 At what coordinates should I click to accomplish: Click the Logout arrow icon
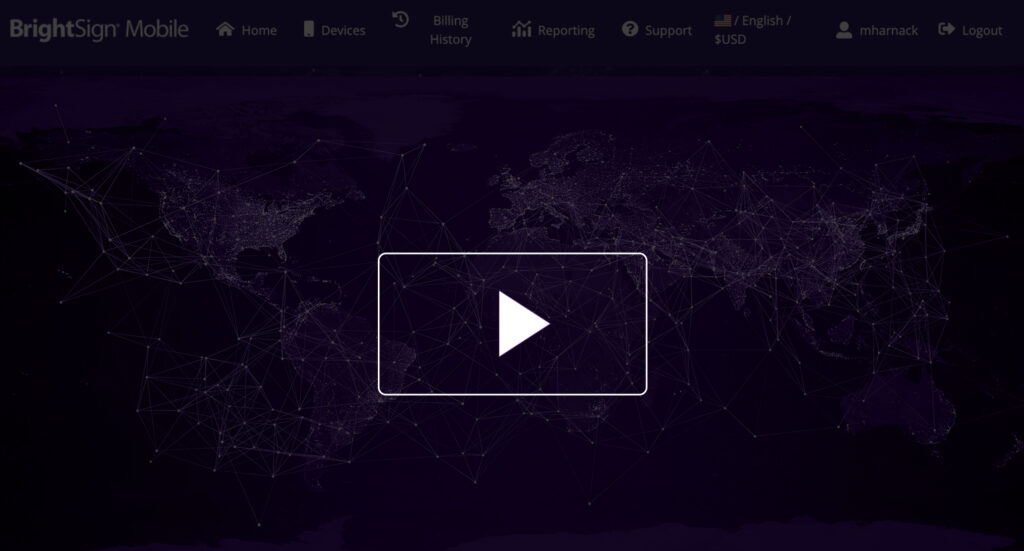tap(947, 29)
